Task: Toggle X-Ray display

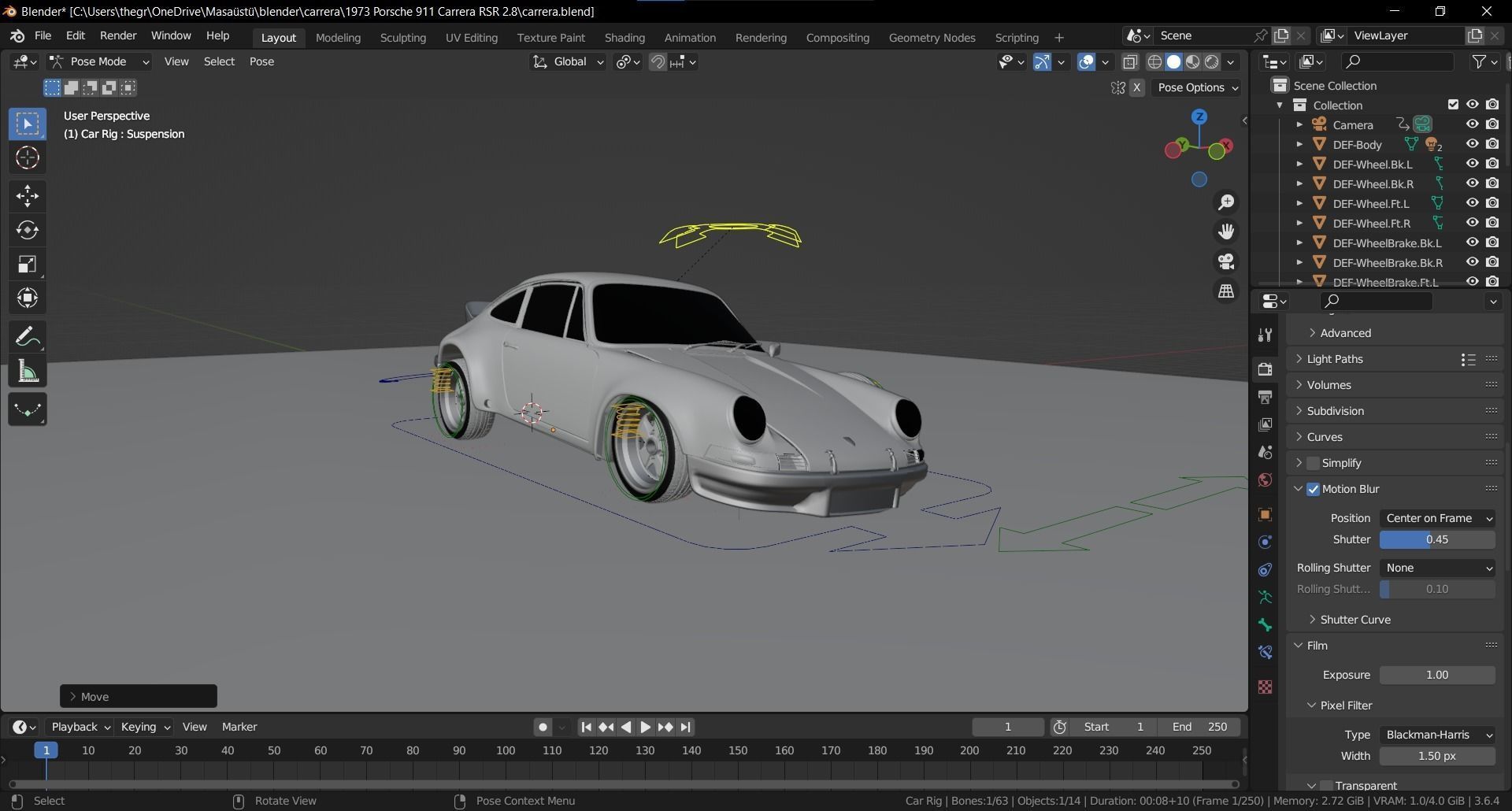Action: pos(1130,62)
